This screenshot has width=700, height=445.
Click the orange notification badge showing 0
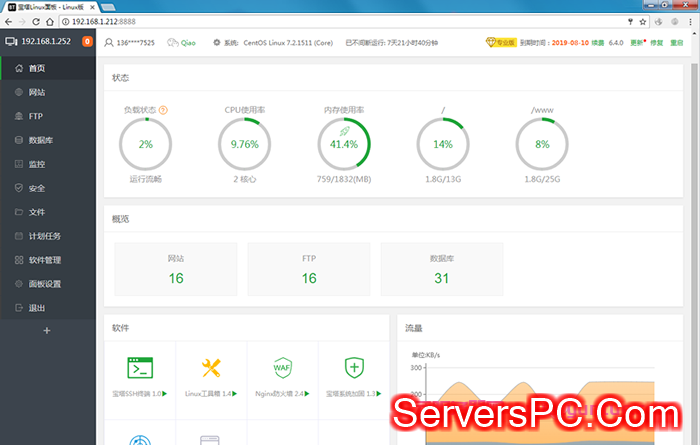tap(87, 42)
